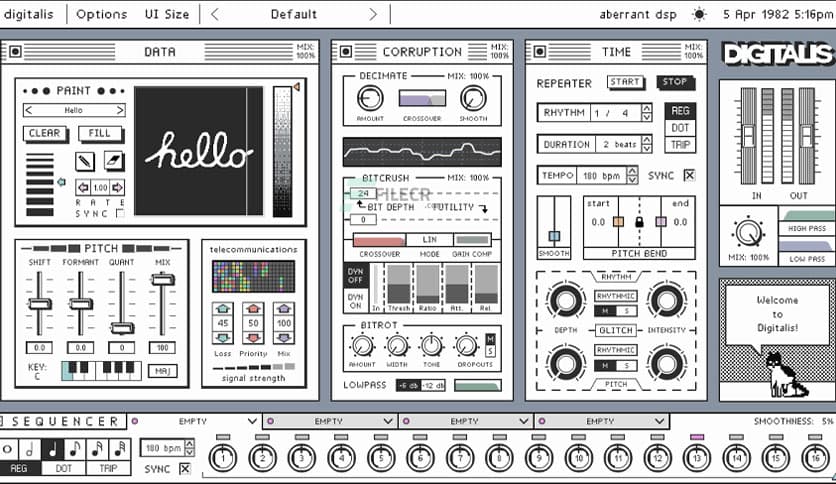The width and height of the screenshot is (836, 484).
Task: Switch dynamics to DYN ON
Action: pyautogui.click(x=356, y=301)
